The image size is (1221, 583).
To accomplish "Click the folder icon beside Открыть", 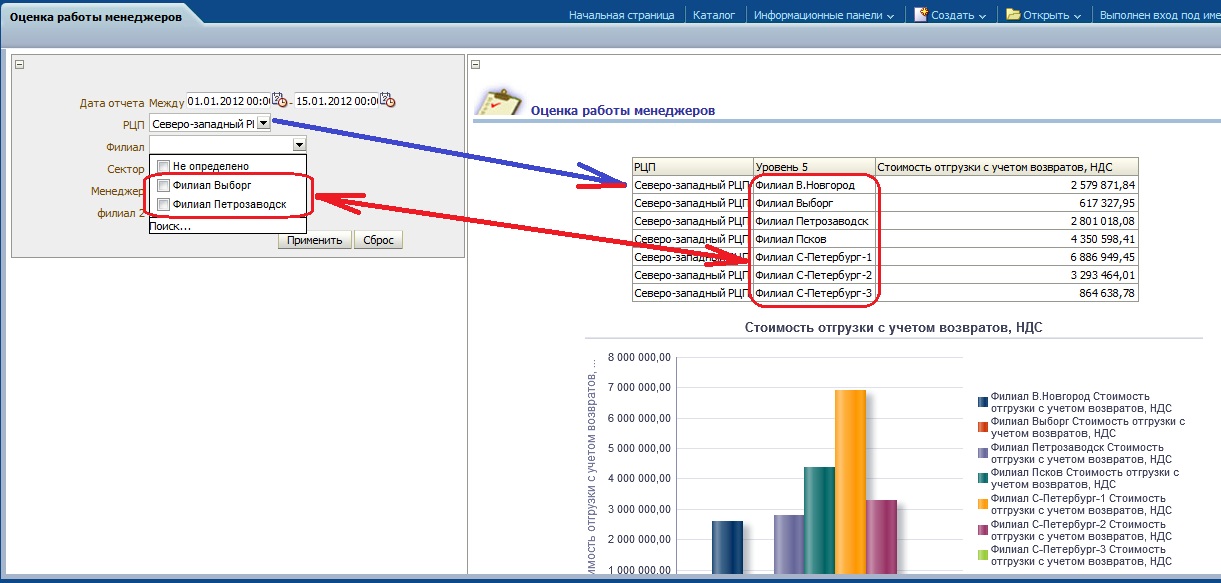I will pos(1013,15).
